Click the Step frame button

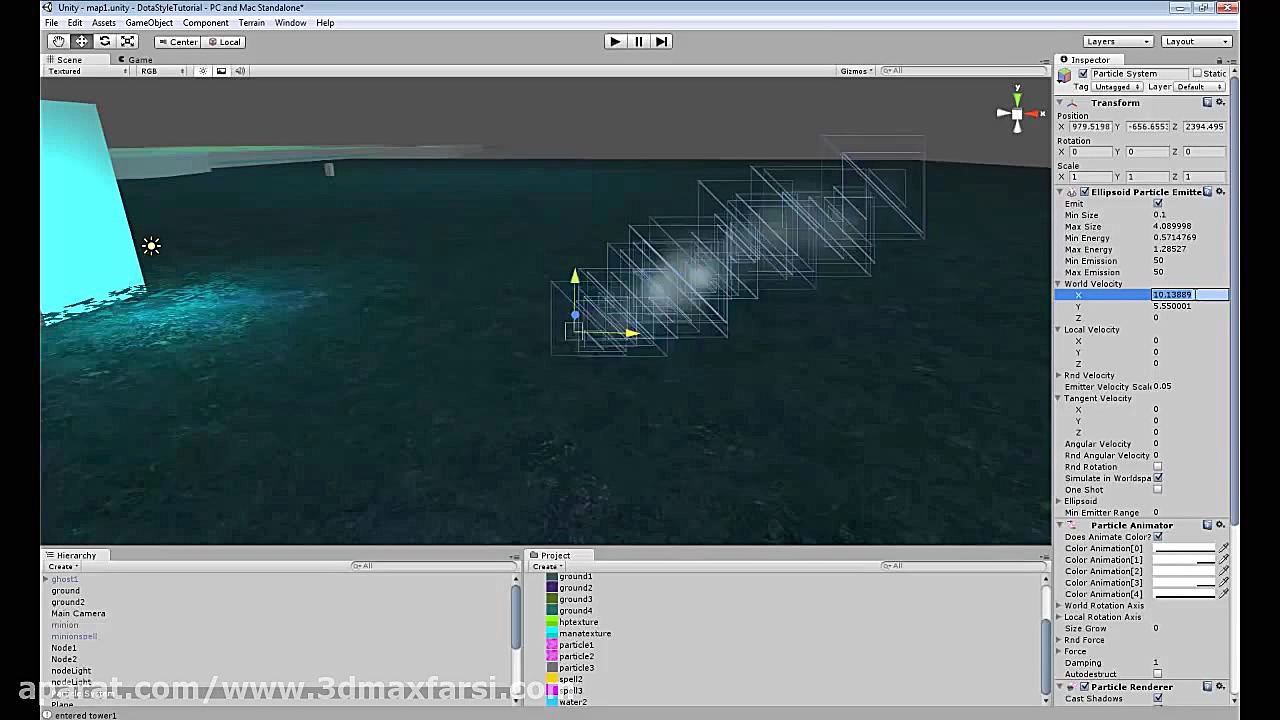(x=661, y=41)
